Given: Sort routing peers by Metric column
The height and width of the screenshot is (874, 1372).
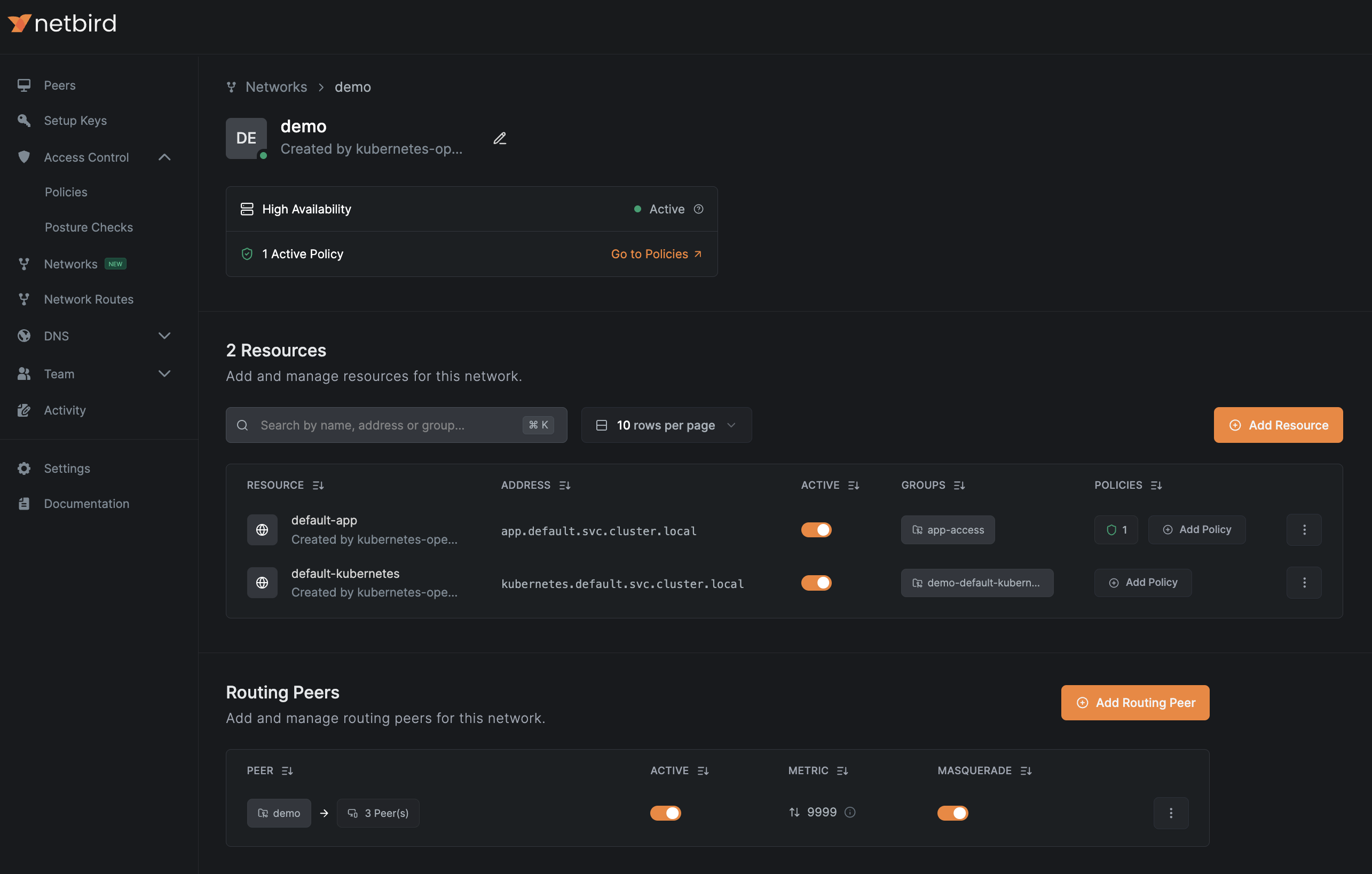Looking at the screenshot, I should (842, 771).
